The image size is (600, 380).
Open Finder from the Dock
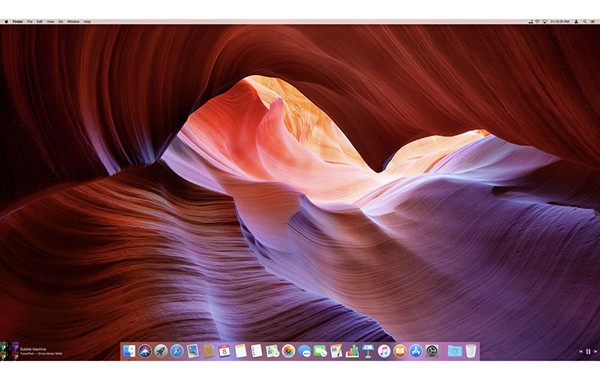129,351
